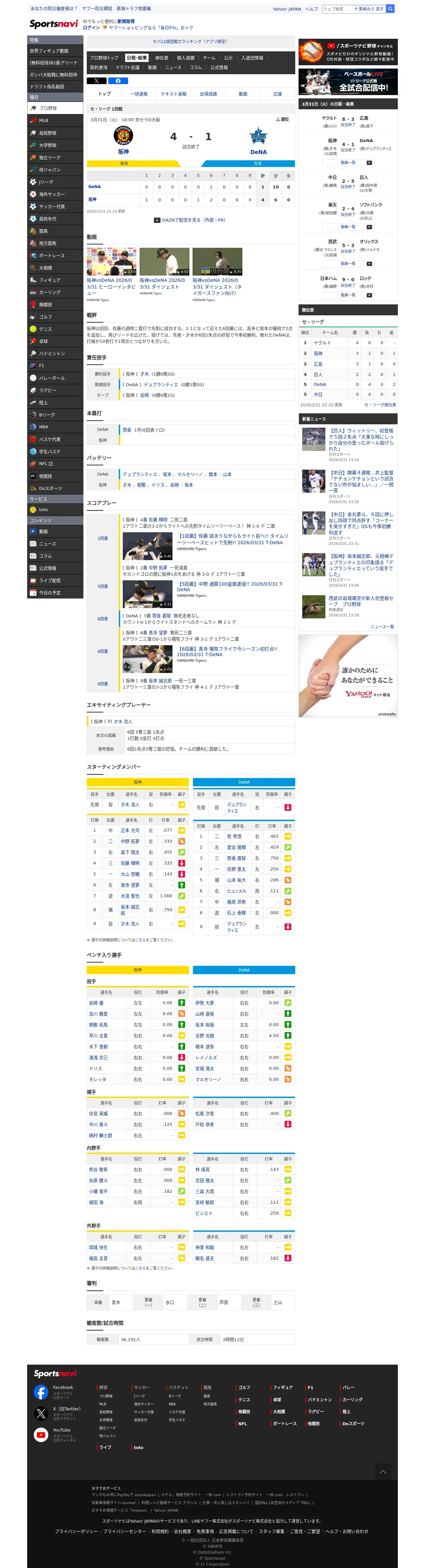Screen dimensions: 425x1568
Task: Select 順位表 in baseball nav menu
Action: pyautogui.click(x=162, y=58)
